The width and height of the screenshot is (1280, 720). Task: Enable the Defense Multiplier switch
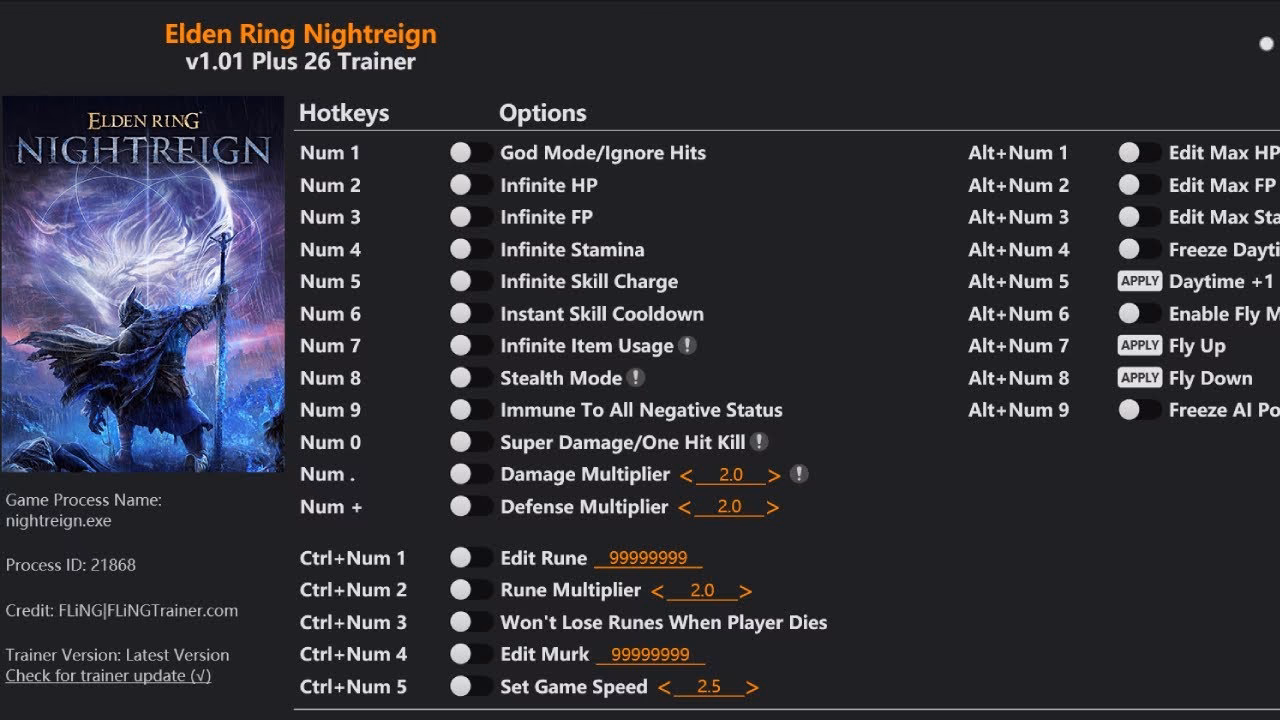[470, 506]
